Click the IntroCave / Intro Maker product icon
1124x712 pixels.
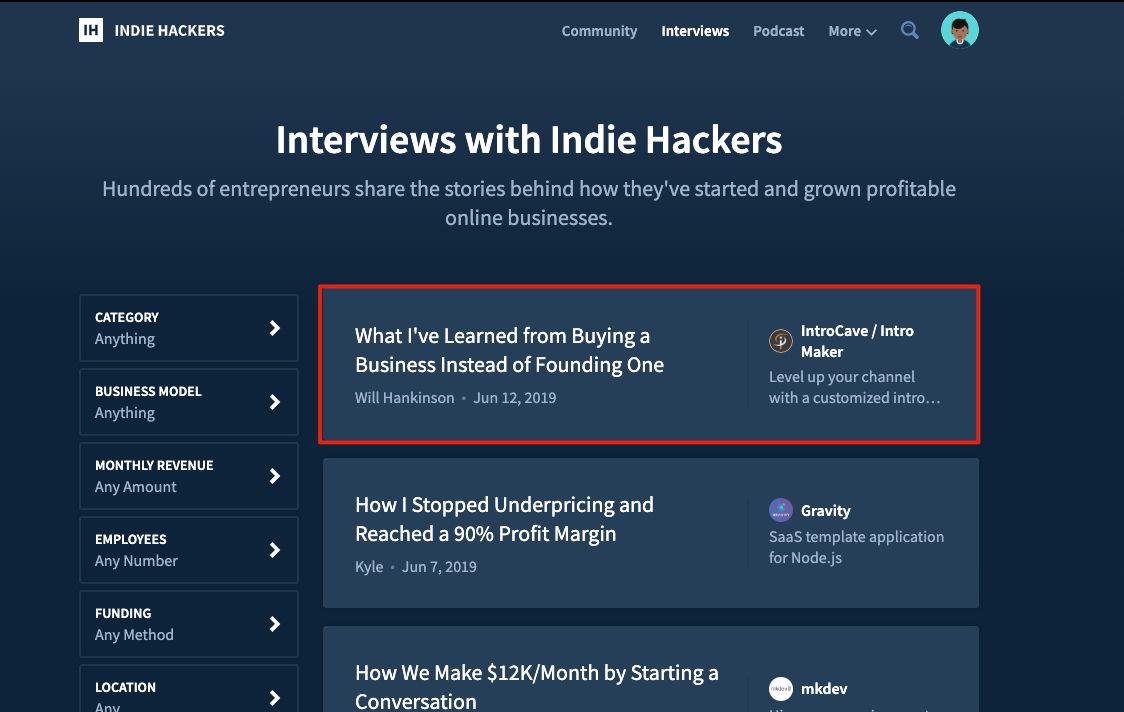(x=780, y=340)
